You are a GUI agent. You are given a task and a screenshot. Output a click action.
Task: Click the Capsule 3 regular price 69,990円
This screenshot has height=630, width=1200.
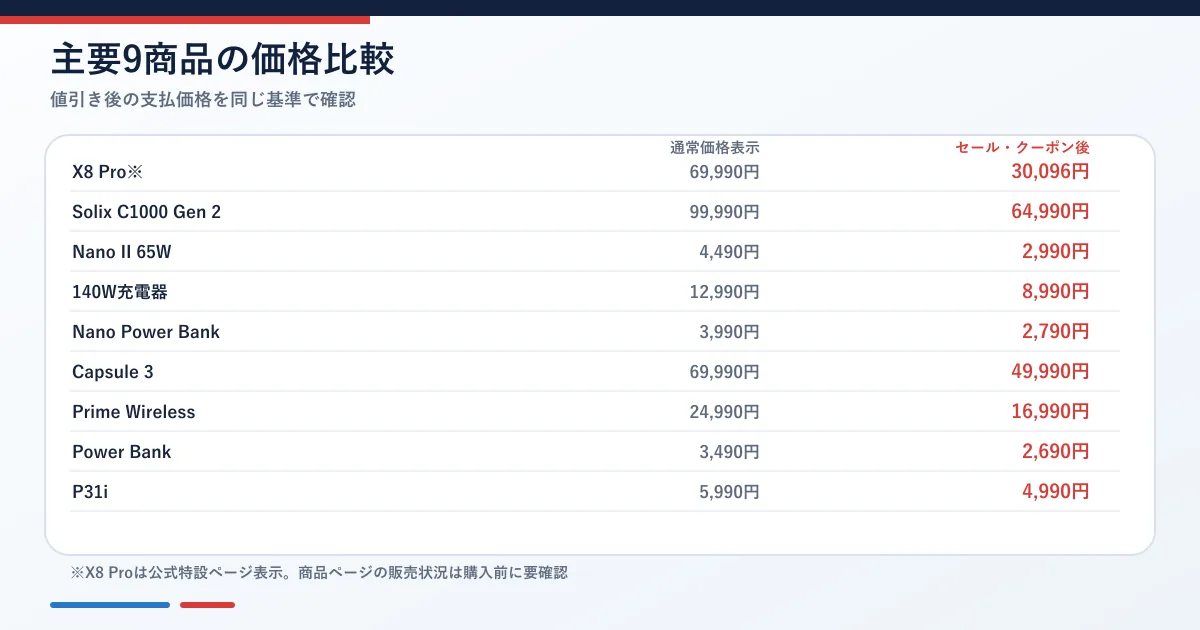coord(724,372)
